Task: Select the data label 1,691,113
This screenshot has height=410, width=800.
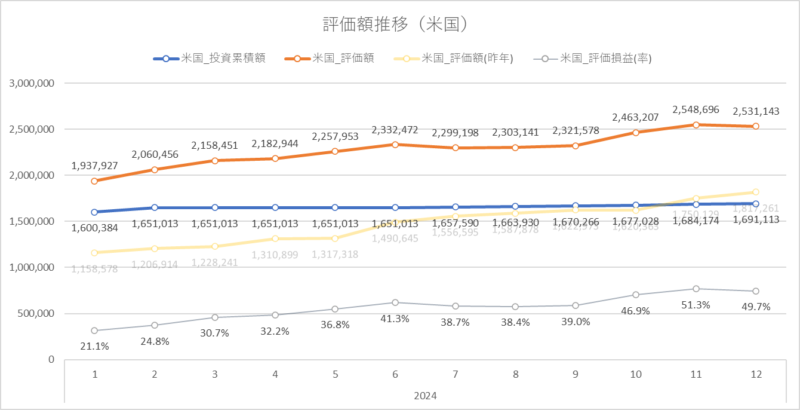Action: click(x=756, y=220)
